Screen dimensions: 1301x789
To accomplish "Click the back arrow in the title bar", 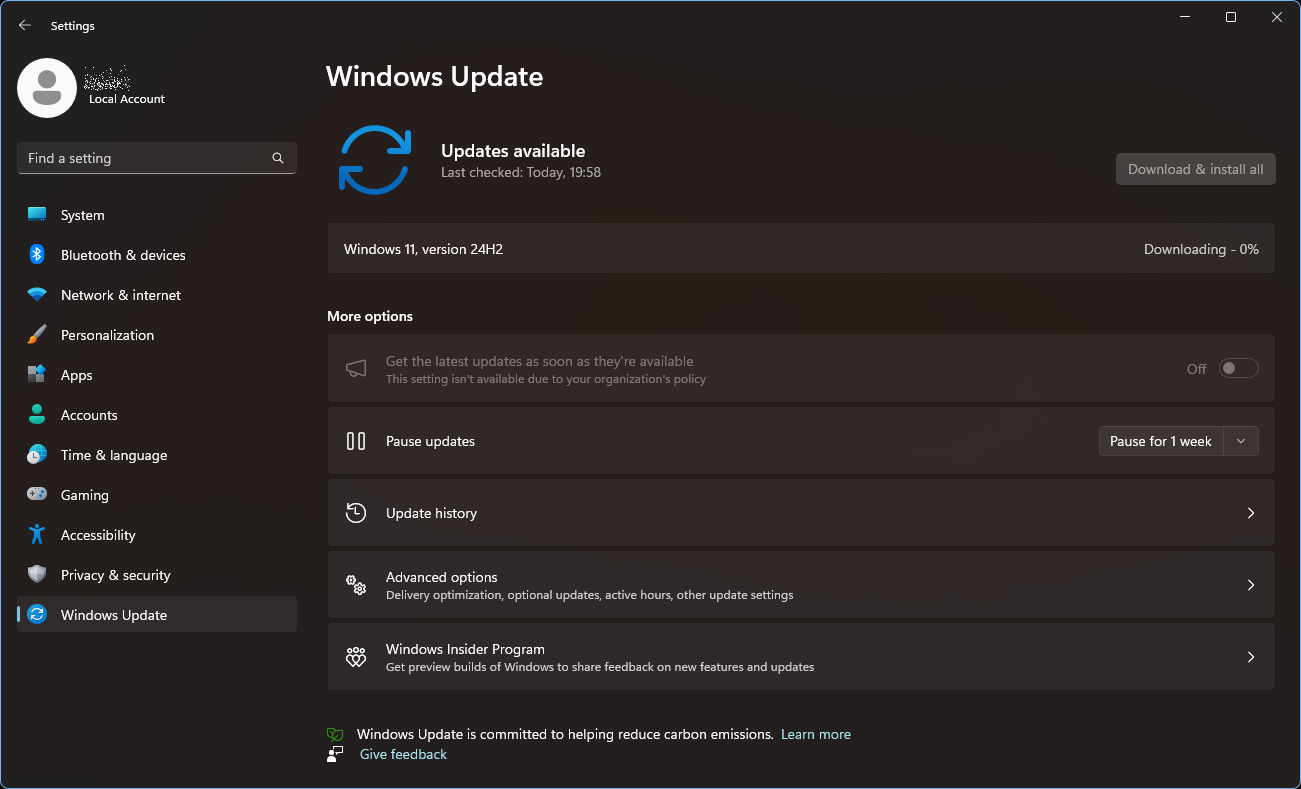I will (25, 25).
